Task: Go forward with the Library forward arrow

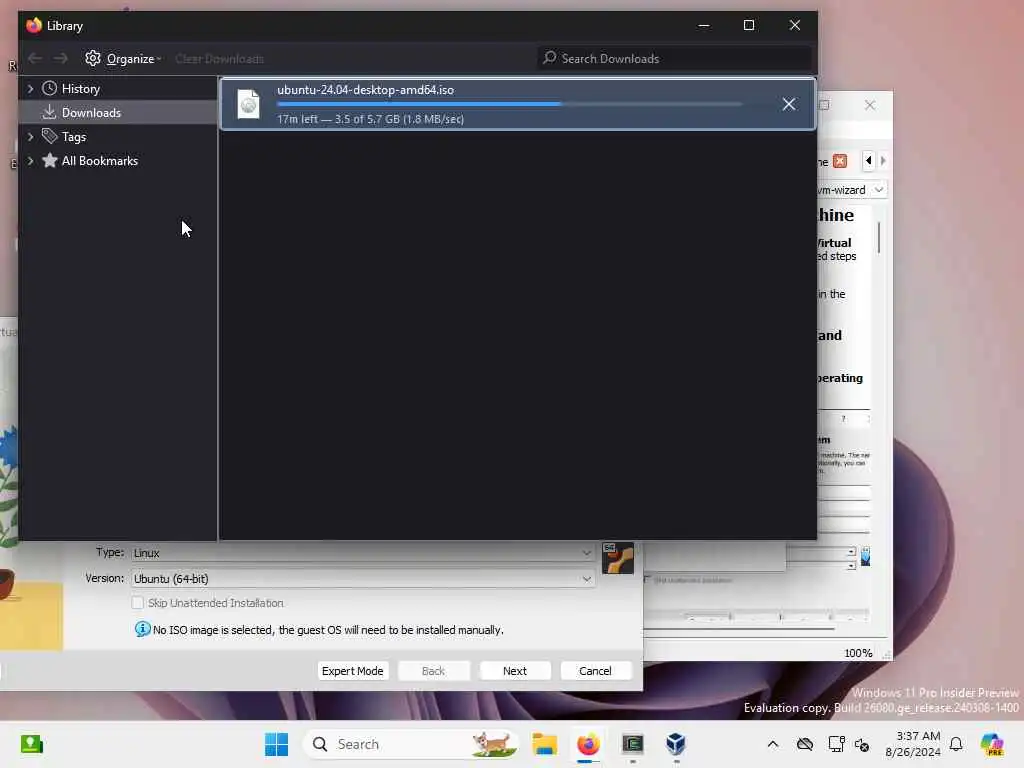Action: [x=61, y=58]
